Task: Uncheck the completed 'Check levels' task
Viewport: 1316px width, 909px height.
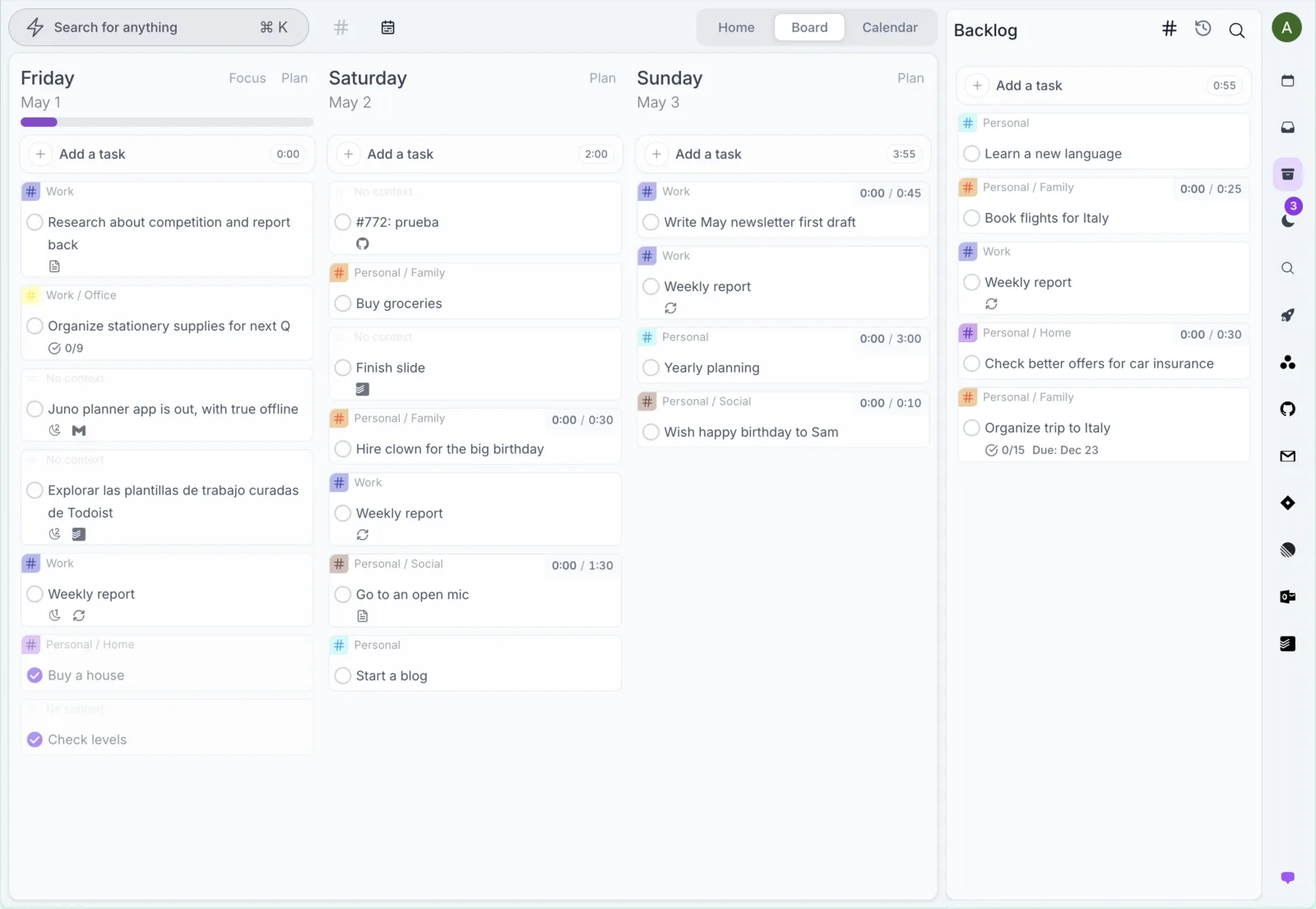Action: pos(35,740)
